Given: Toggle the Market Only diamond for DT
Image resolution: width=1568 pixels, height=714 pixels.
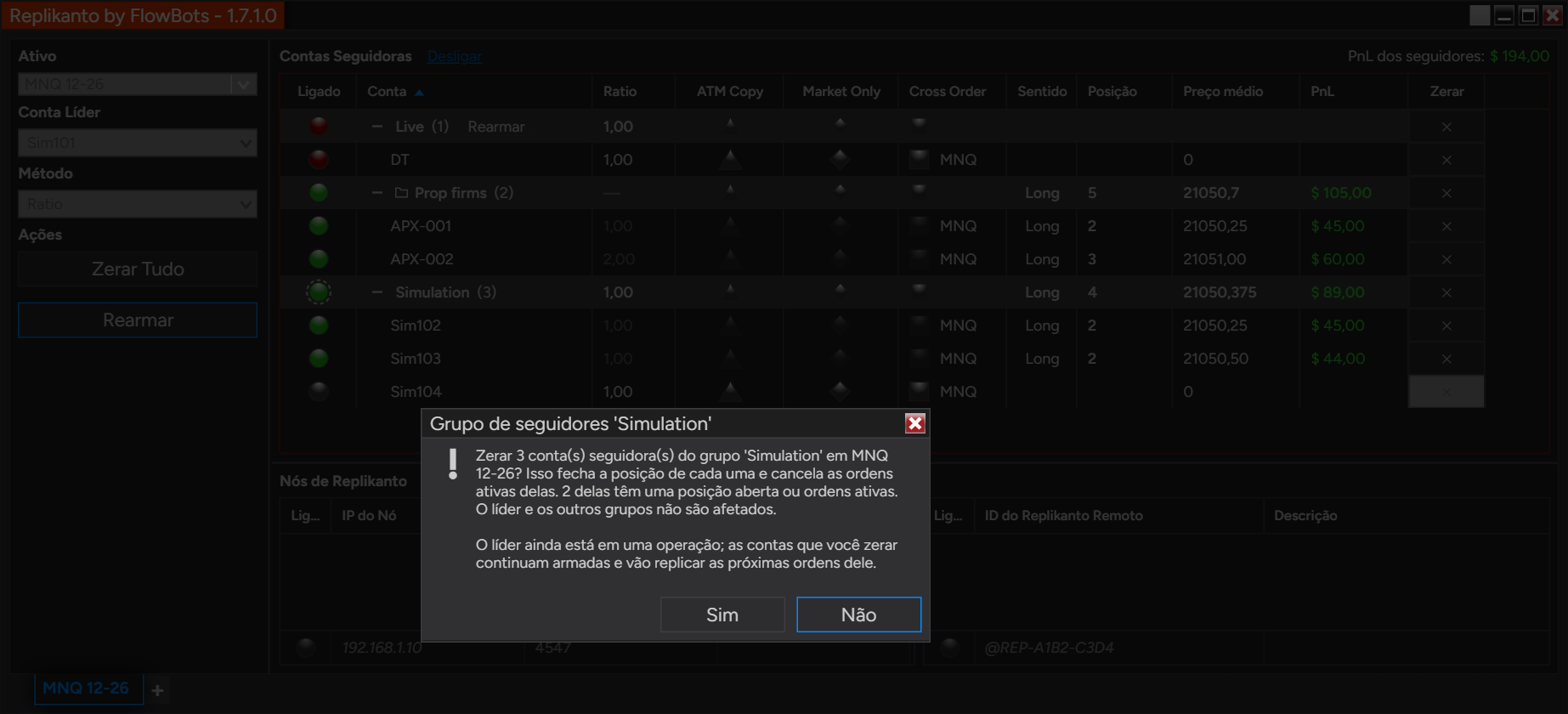Looking at the screenshot, I should 840,158.
